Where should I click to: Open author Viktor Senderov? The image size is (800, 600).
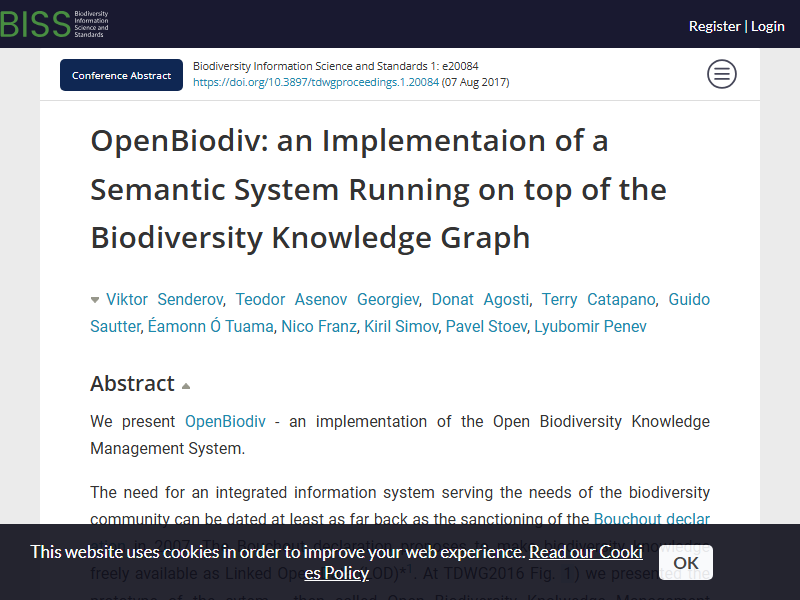[165, 299]
